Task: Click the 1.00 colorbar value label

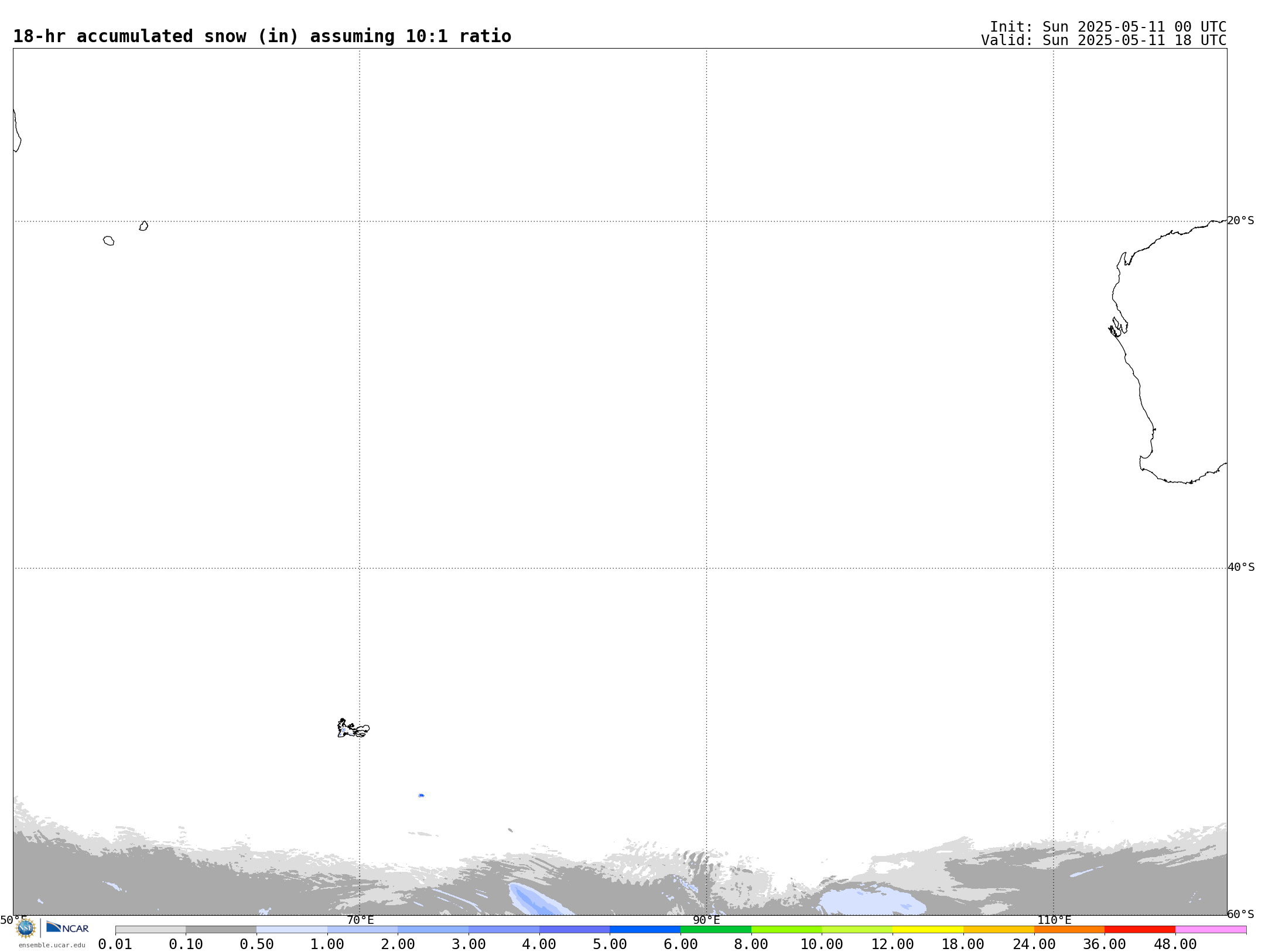Action: (327, 944)
